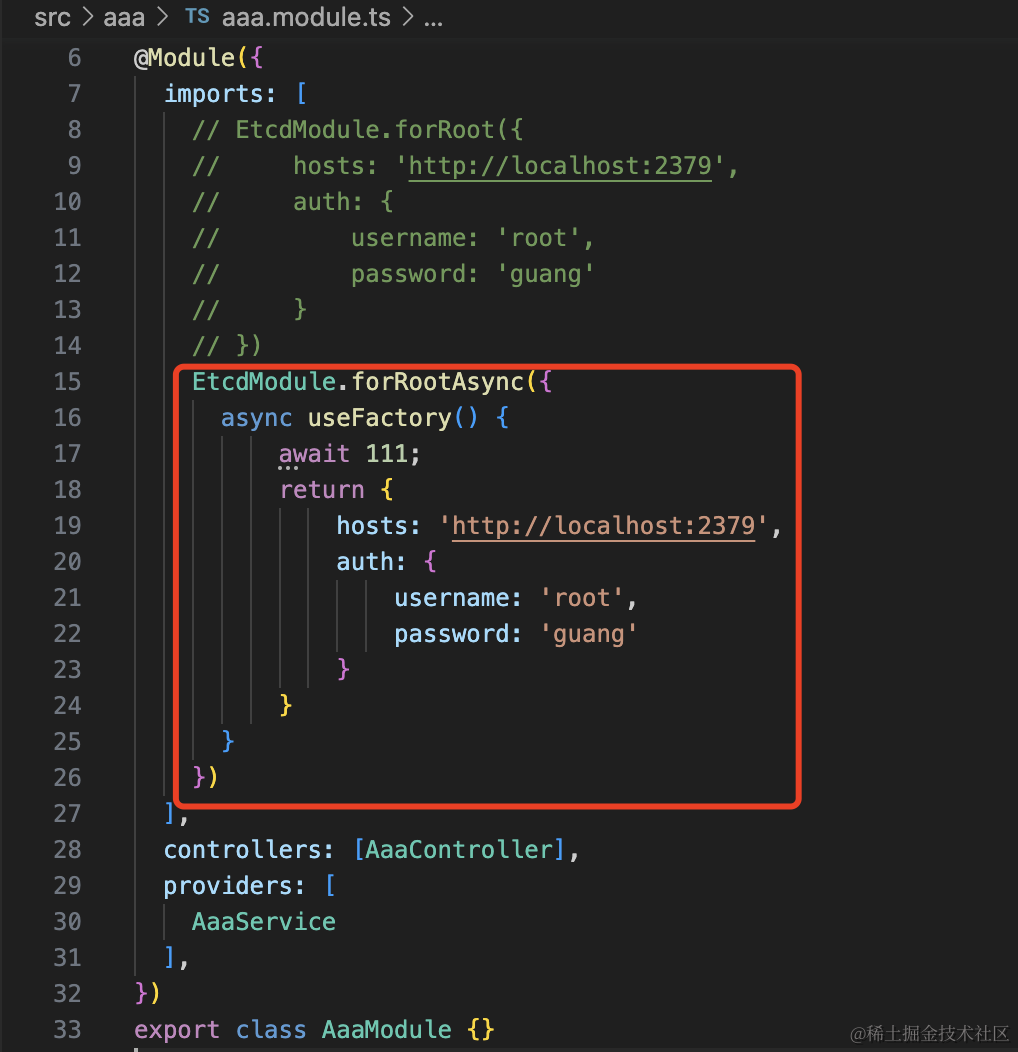Select the aaa.module.ts breadcrumb item

[x=305, y=18]
